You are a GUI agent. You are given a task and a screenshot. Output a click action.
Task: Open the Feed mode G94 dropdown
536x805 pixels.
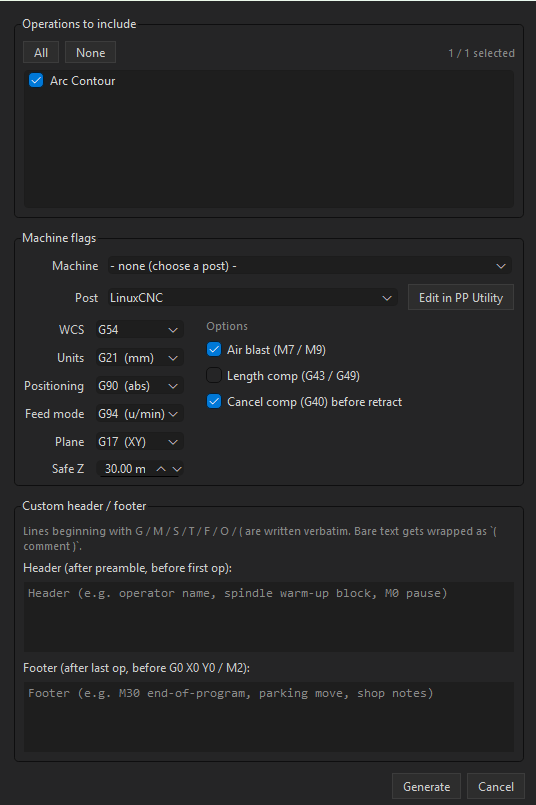[x=139, y=414]
